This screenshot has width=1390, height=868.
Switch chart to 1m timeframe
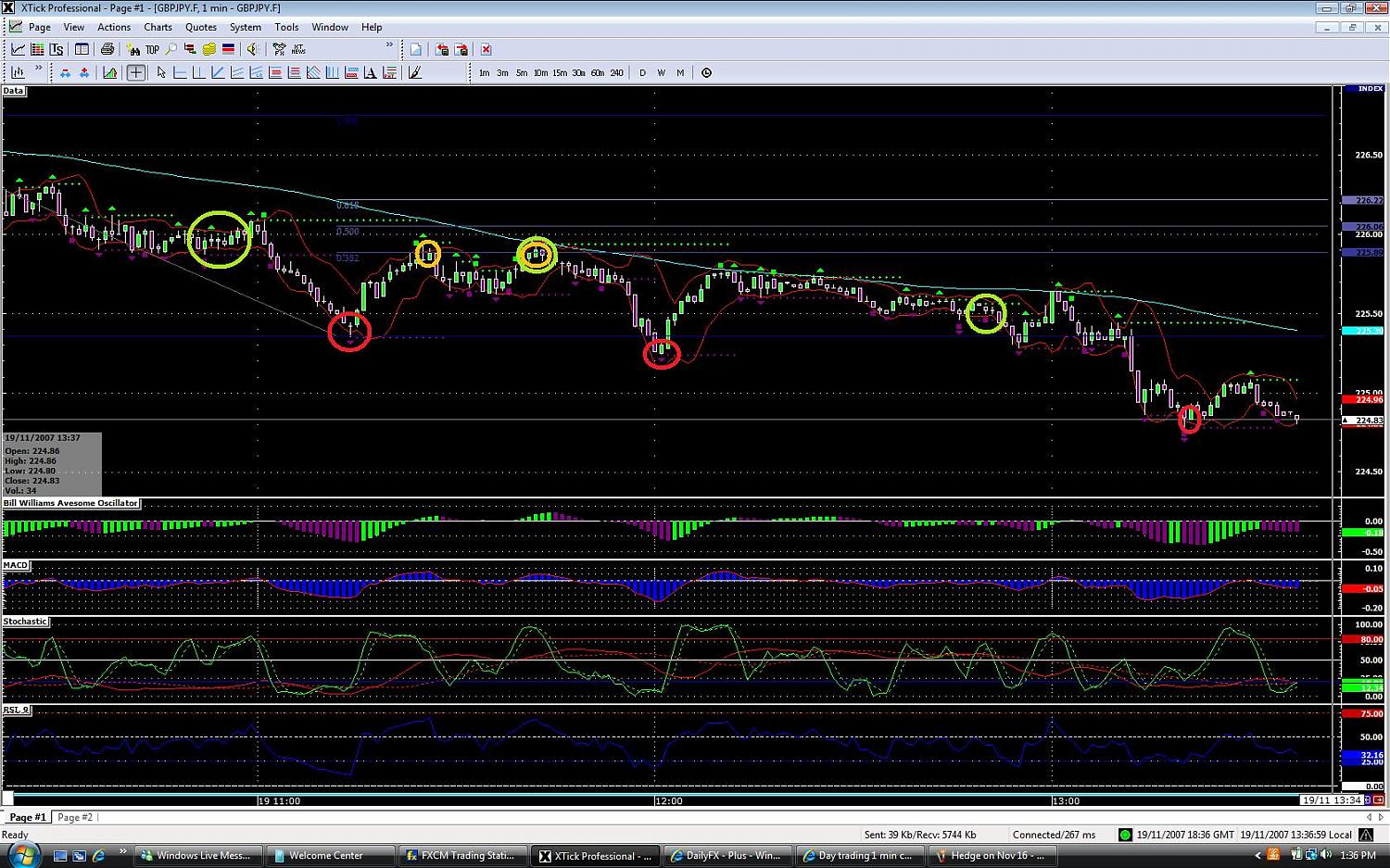484,72
